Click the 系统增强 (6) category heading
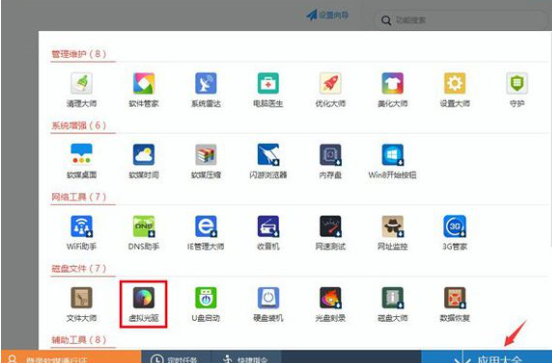This screenshot has width=552, height=363. tap(79, 125)
